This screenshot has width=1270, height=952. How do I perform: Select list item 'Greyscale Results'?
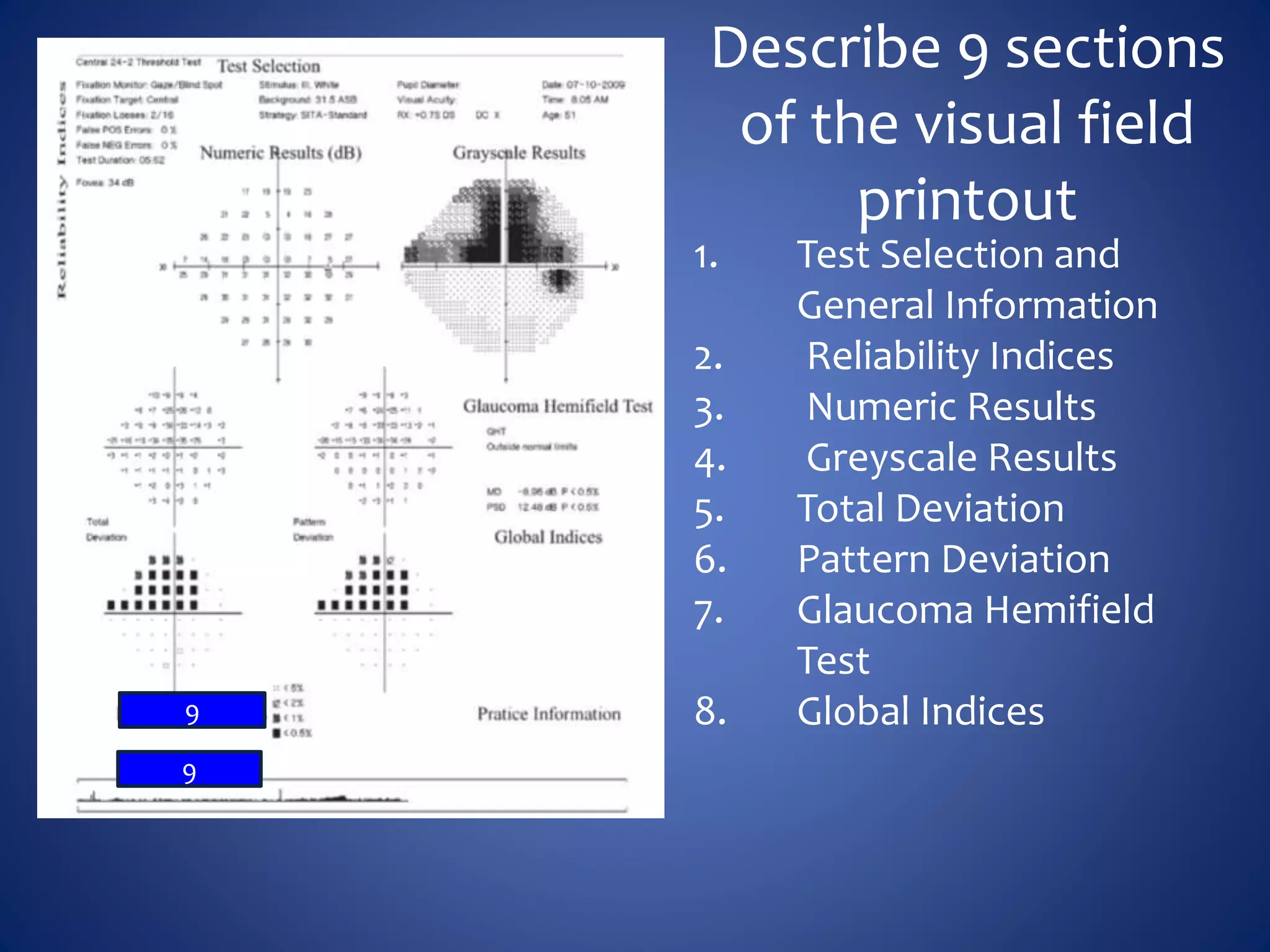point(961,458)
